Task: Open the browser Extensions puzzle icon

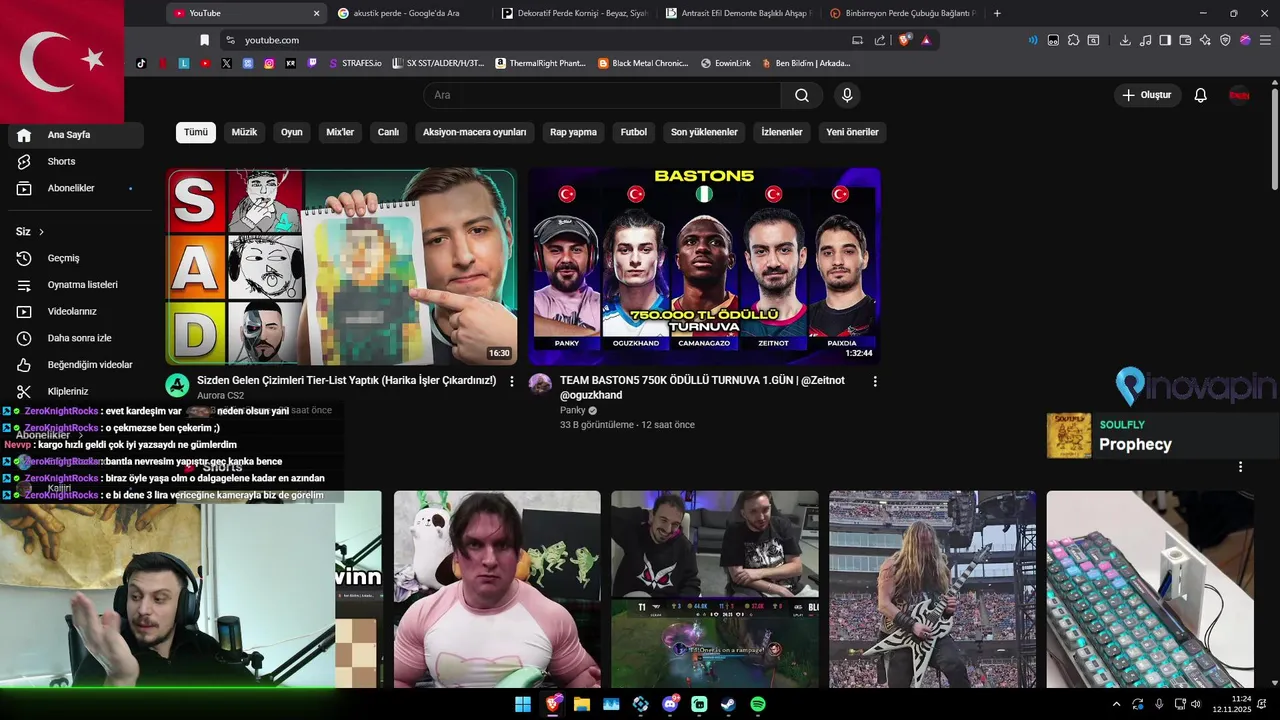Action: 1073,40
